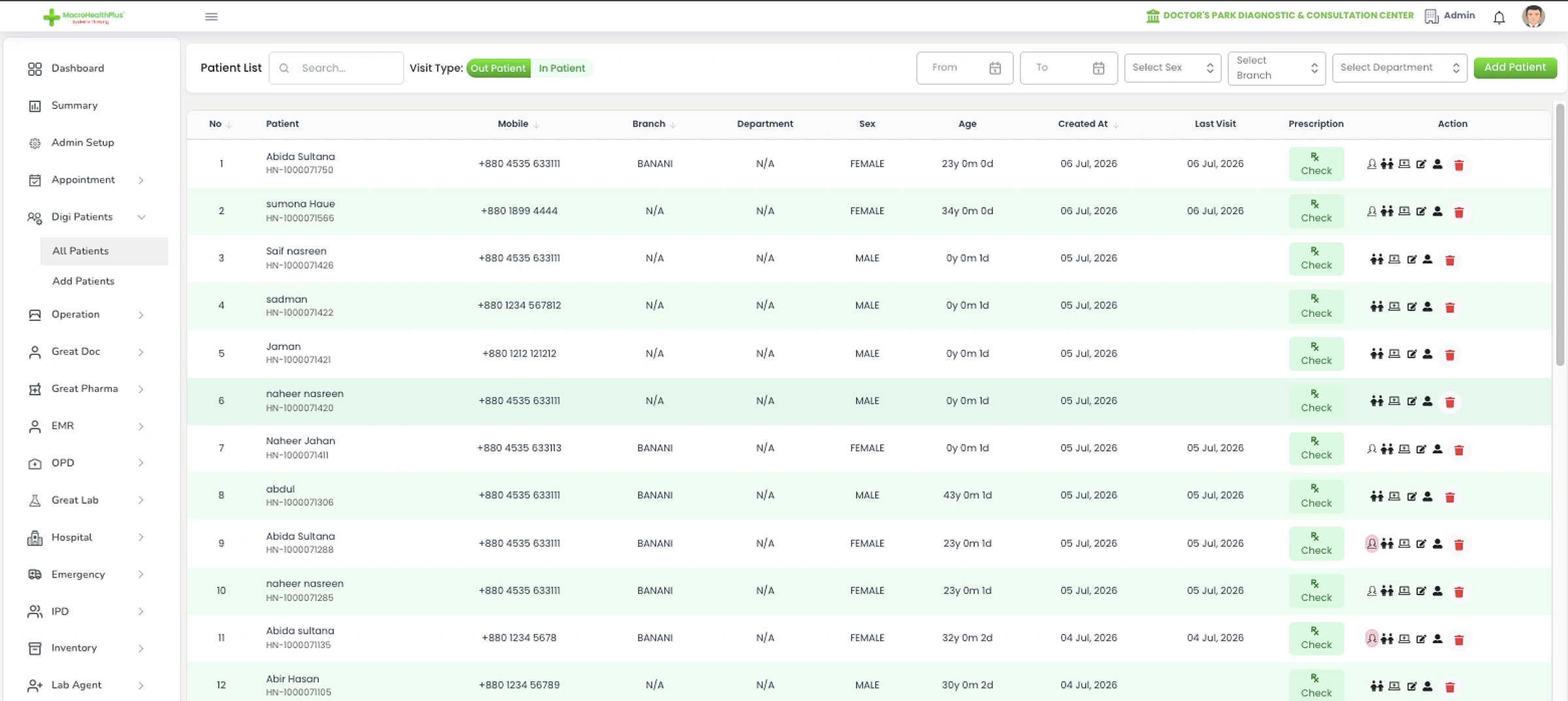
Task: Delete patient Saif nasreen
Action: [x=1449, y=260]
